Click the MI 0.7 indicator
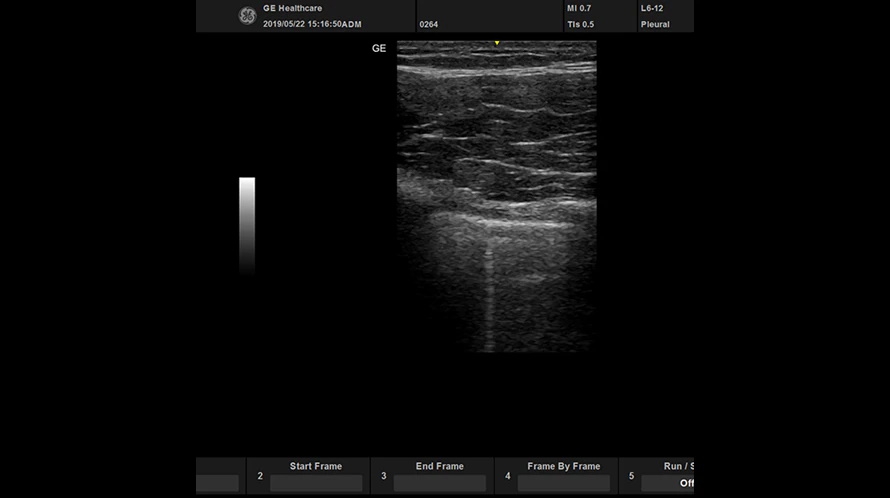890x498 pixels. click(579, 8)
